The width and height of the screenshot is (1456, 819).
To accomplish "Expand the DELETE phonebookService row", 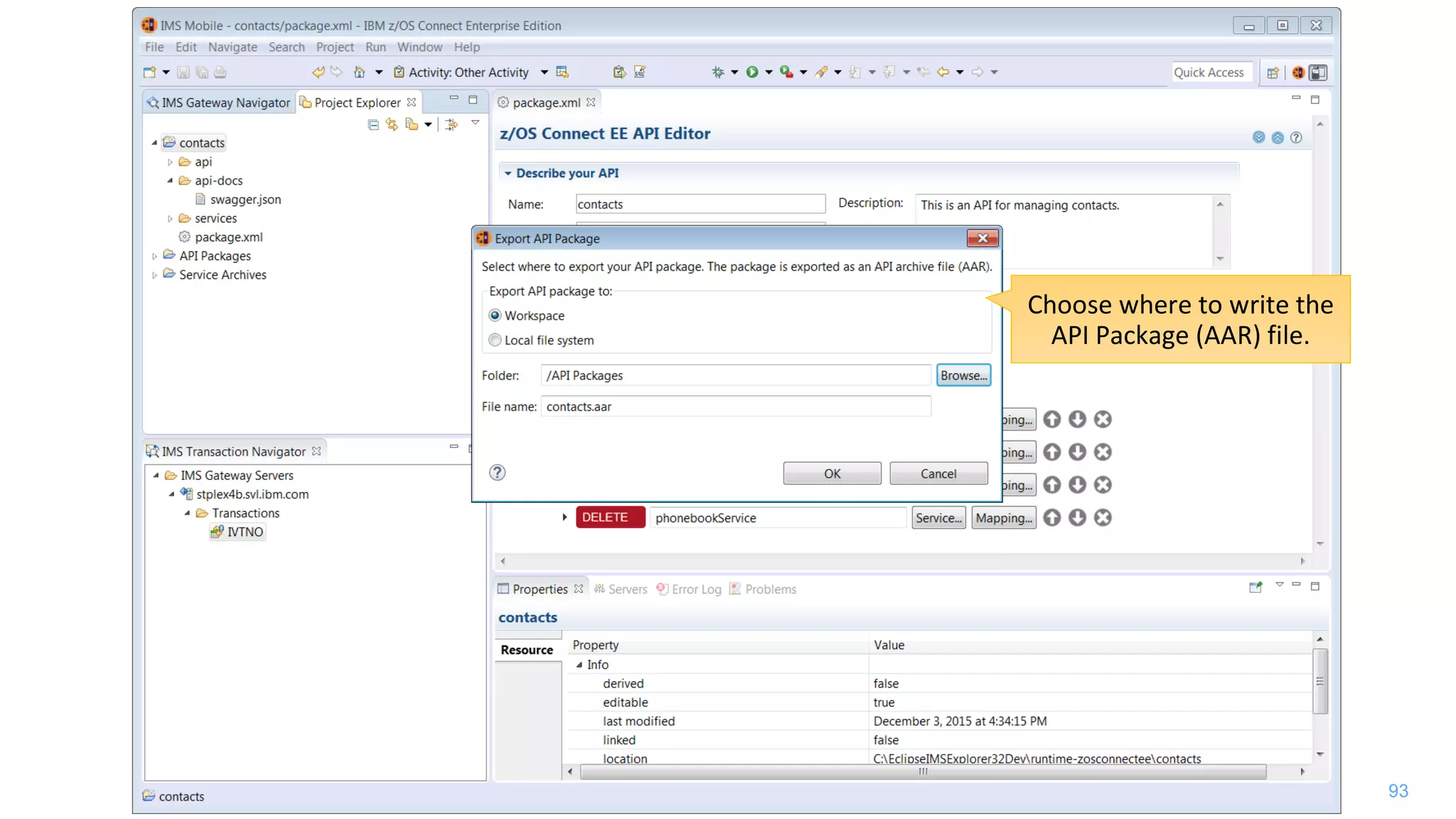I will point(564,517).
